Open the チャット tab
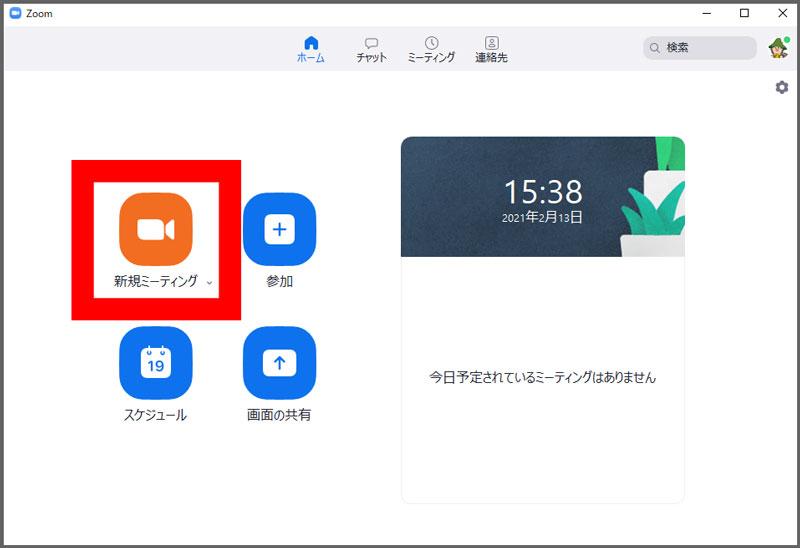The image size is (800, 548). pyautogui.click(x=371, y=49)
